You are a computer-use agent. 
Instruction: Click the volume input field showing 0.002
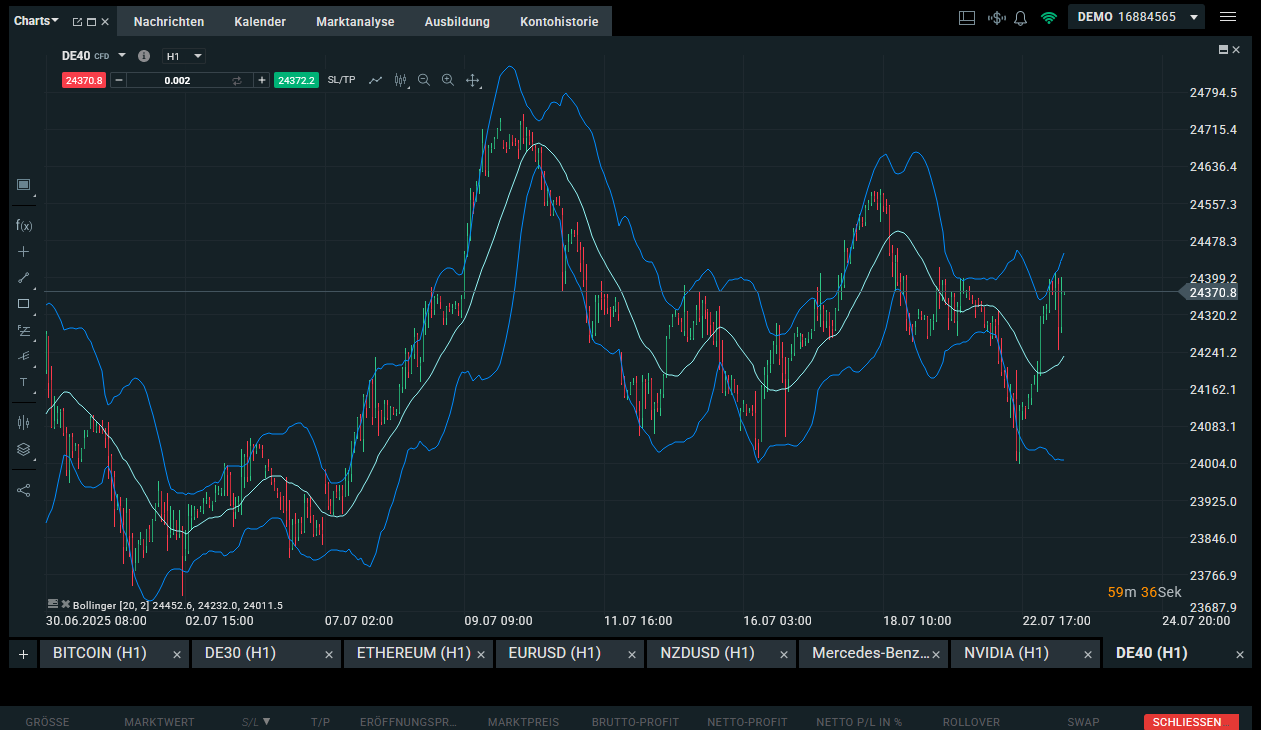coord(177,80)
